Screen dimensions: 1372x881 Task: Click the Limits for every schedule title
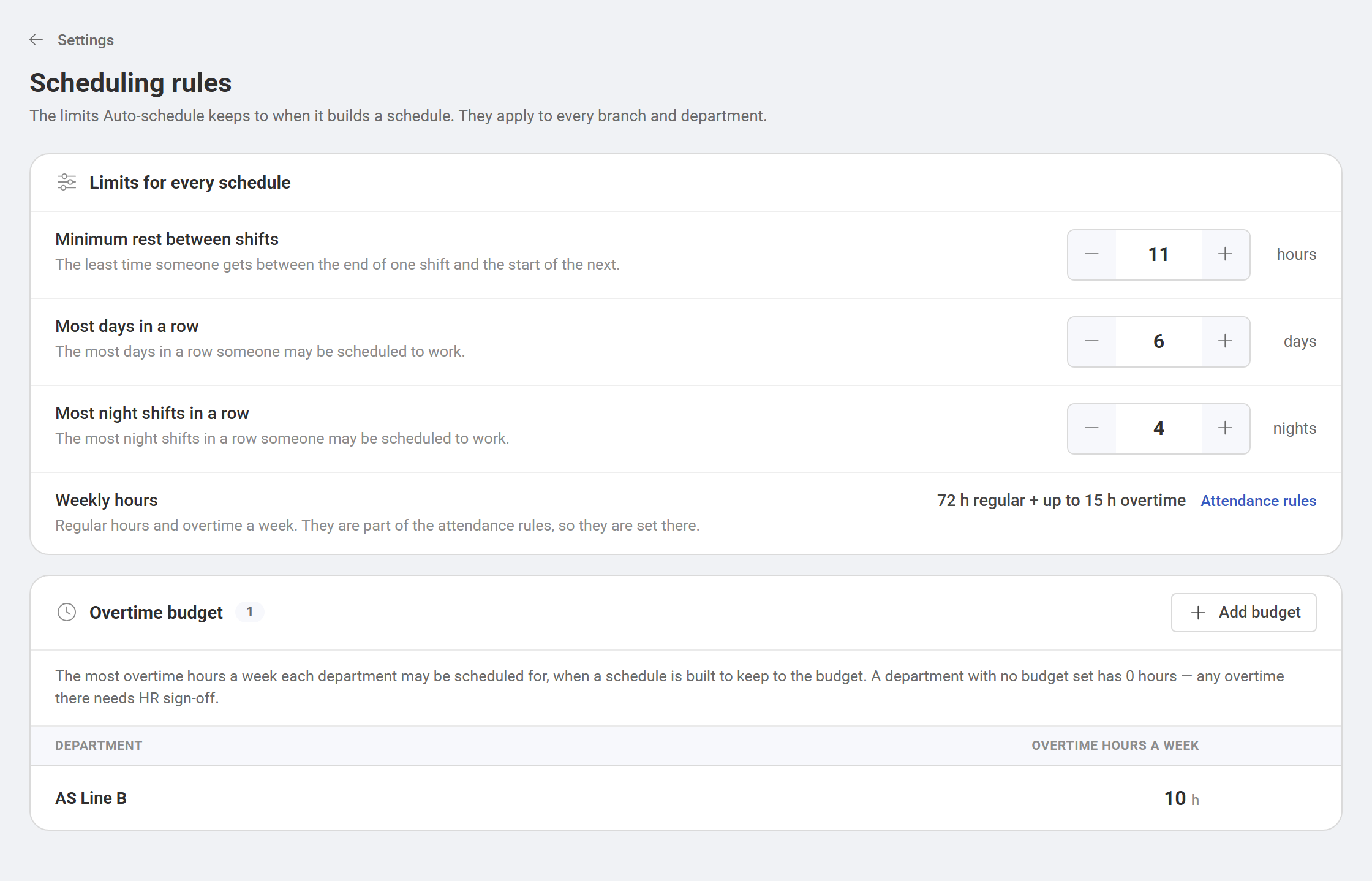pyautogui.click(x=190, y=182)
